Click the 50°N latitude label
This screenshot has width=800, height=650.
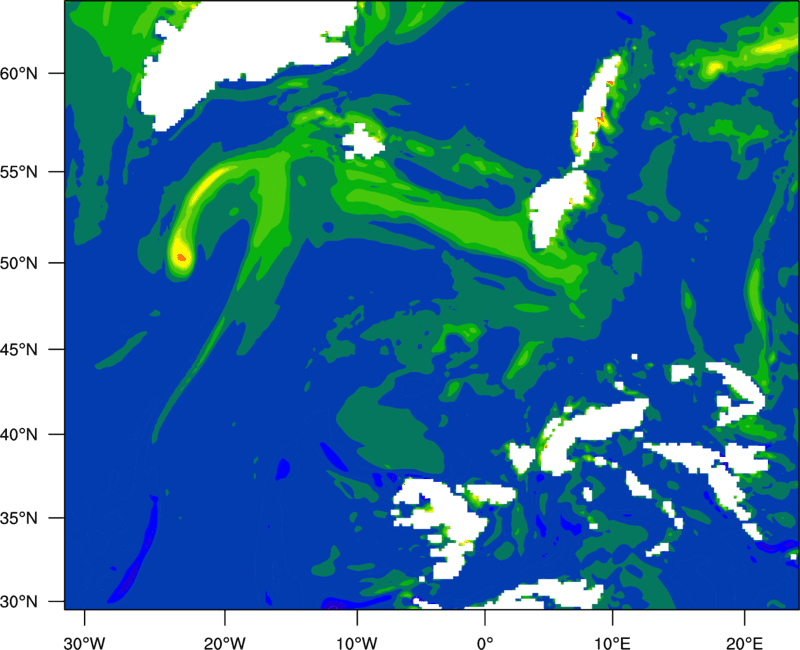coord(19,263)
